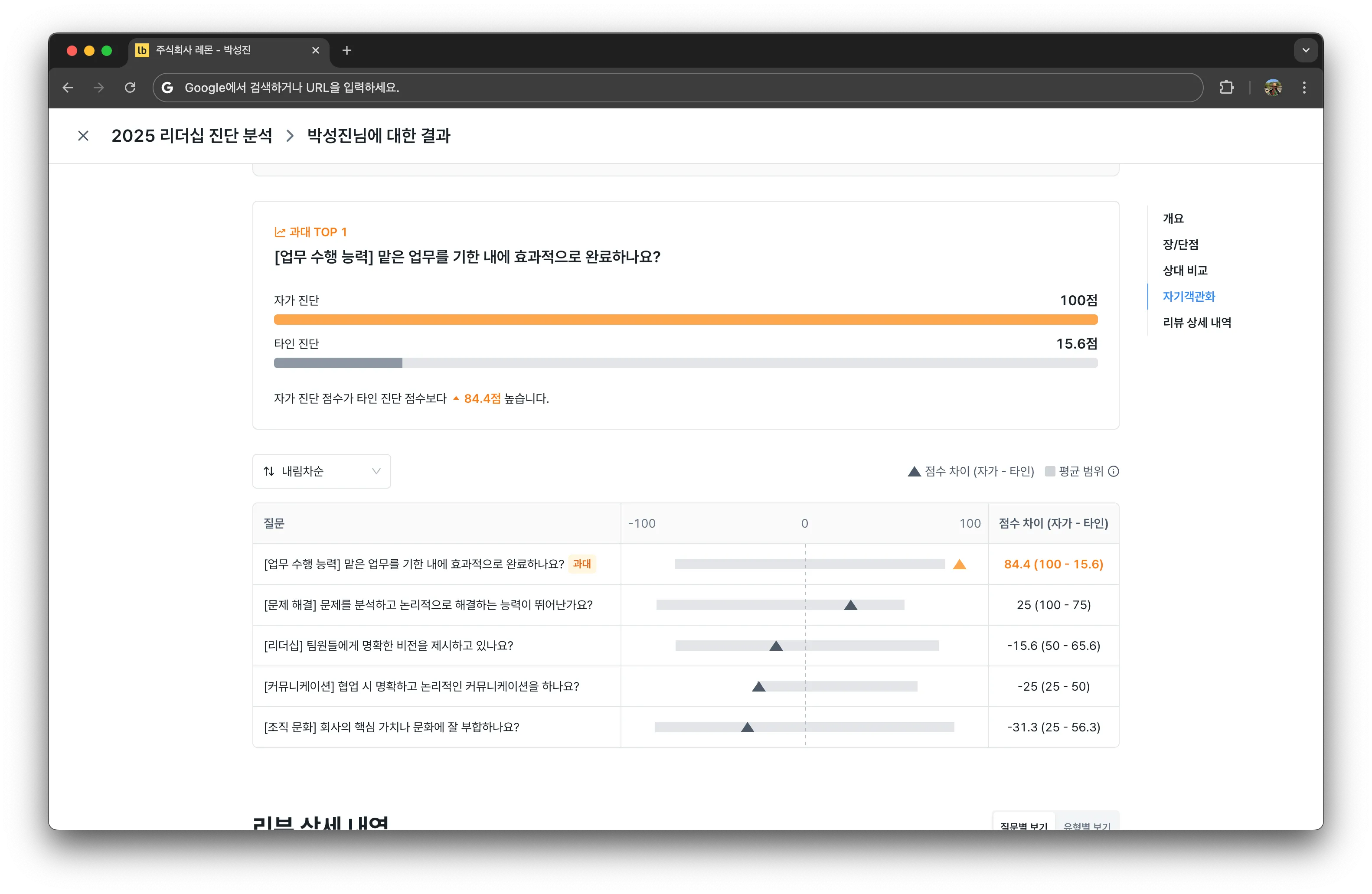This screenshot has width=1372, height=894.
Task: Click the triangle marker in 리더십 row
Action: pyautogui.click(x=776, y=646)
